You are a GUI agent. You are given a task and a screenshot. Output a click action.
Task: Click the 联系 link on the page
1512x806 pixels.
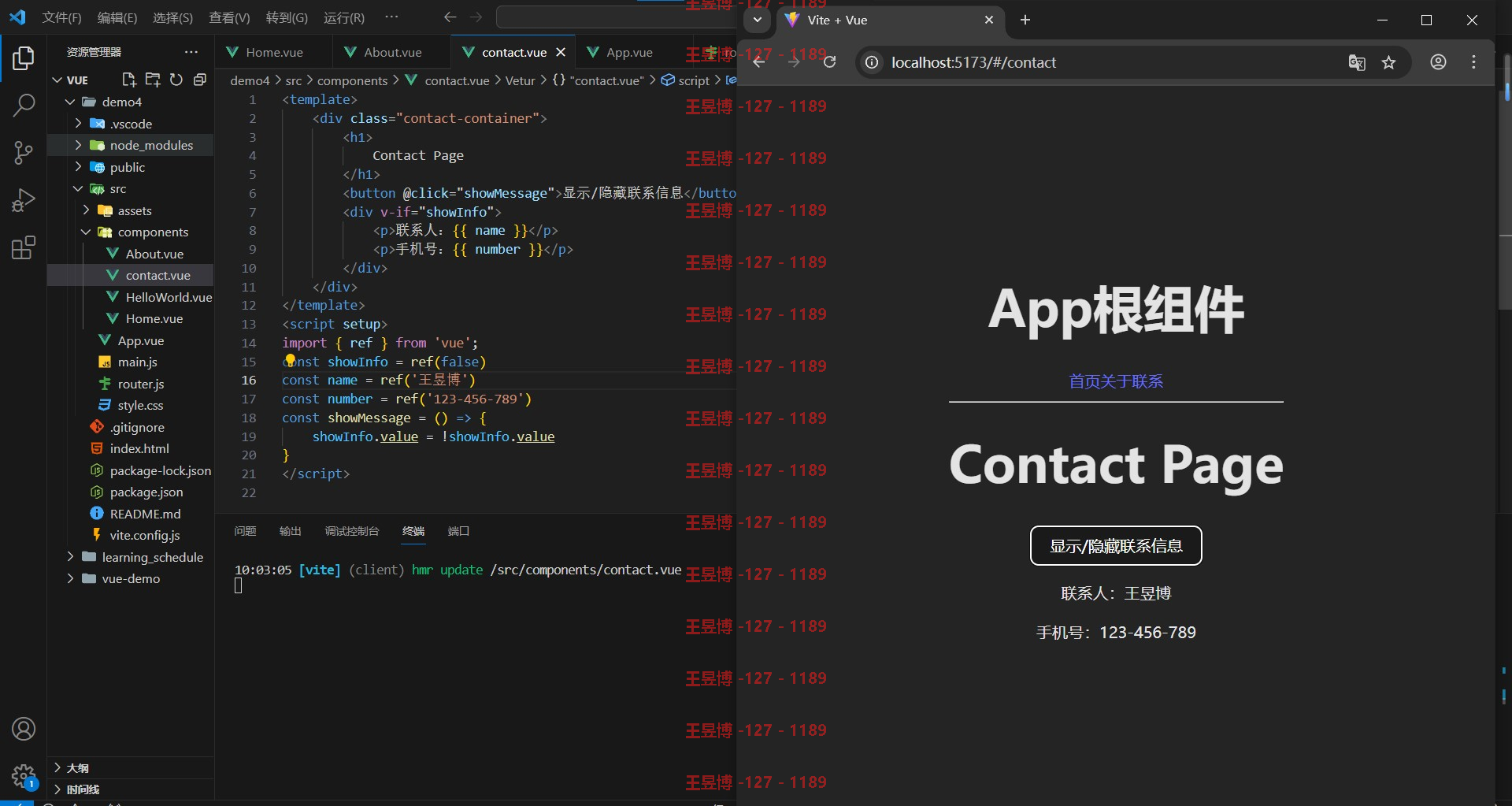(x=1147, y=381)
